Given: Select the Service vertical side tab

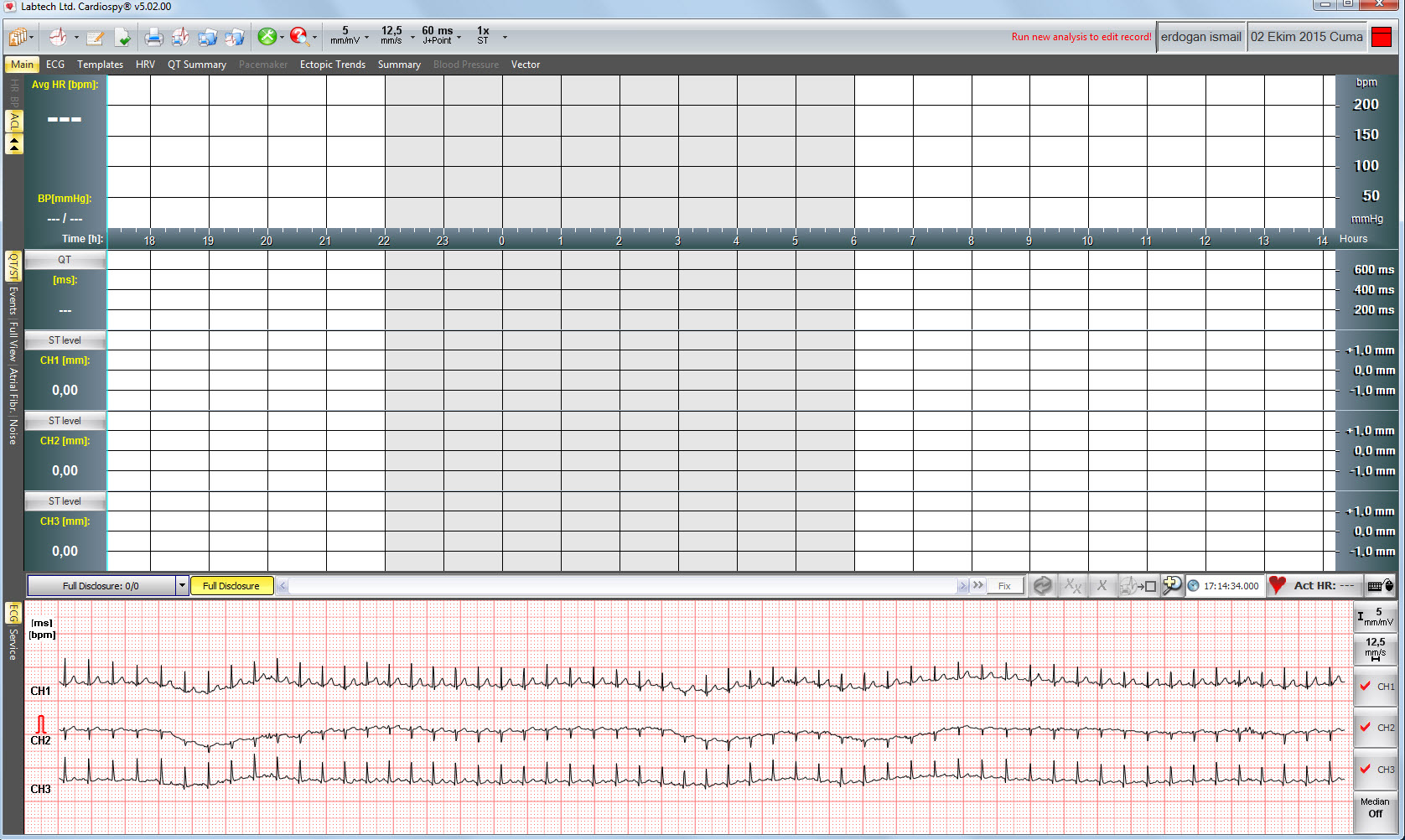Looking at the screenshot, I should [13, 645].
